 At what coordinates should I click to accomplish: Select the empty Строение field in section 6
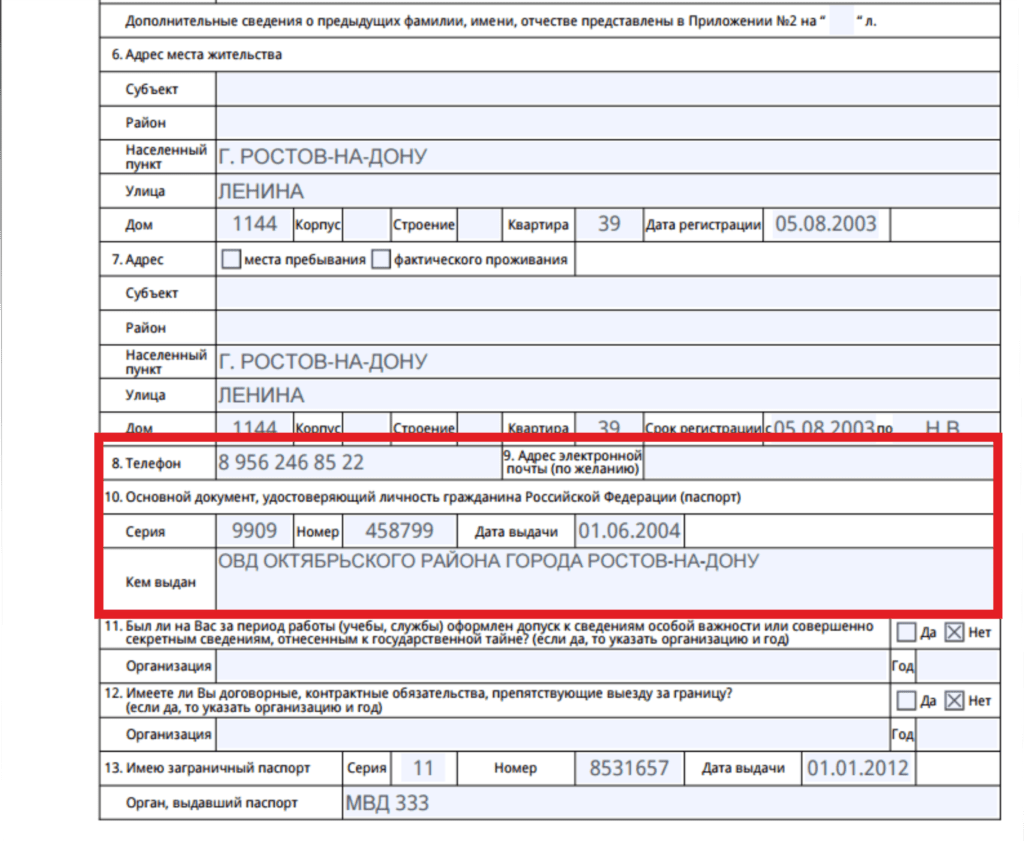[x=479, y=225]
